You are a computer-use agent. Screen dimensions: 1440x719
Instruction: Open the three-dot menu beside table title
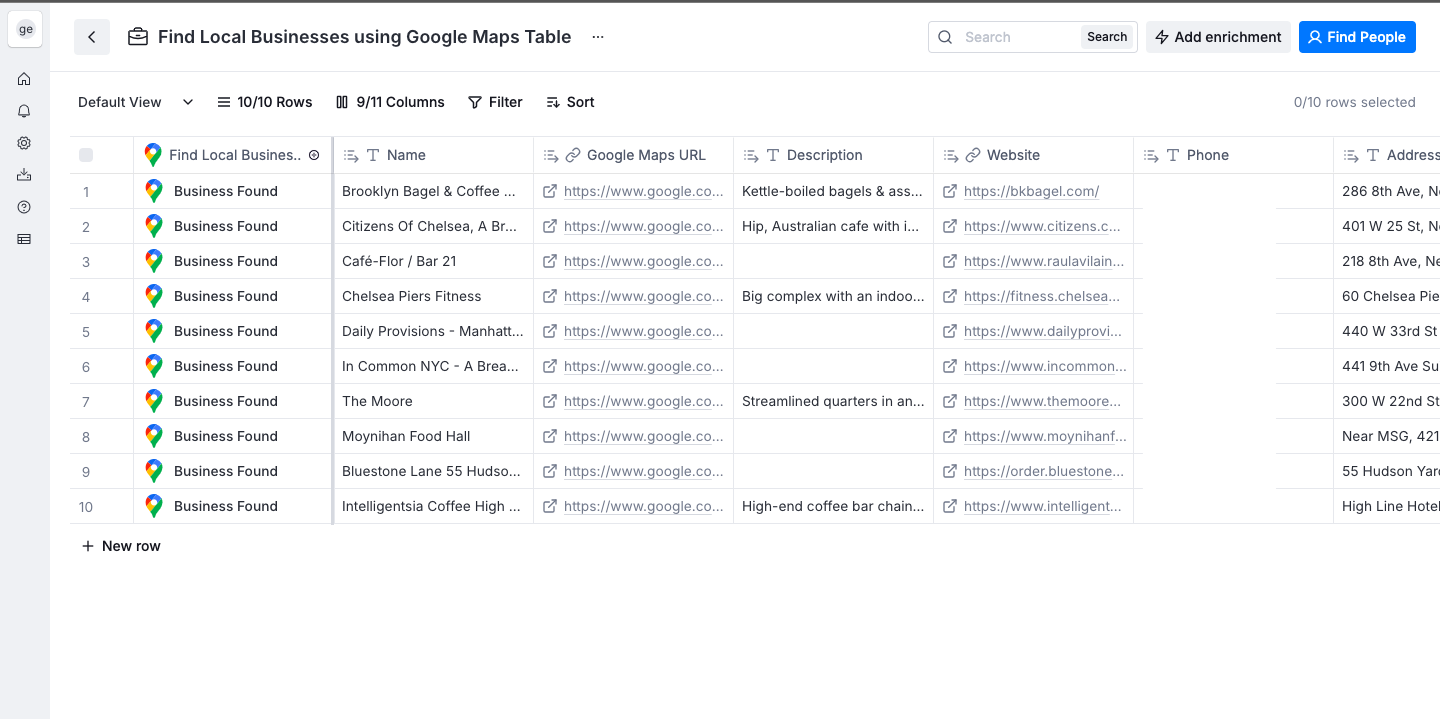[x=598, y=37]
